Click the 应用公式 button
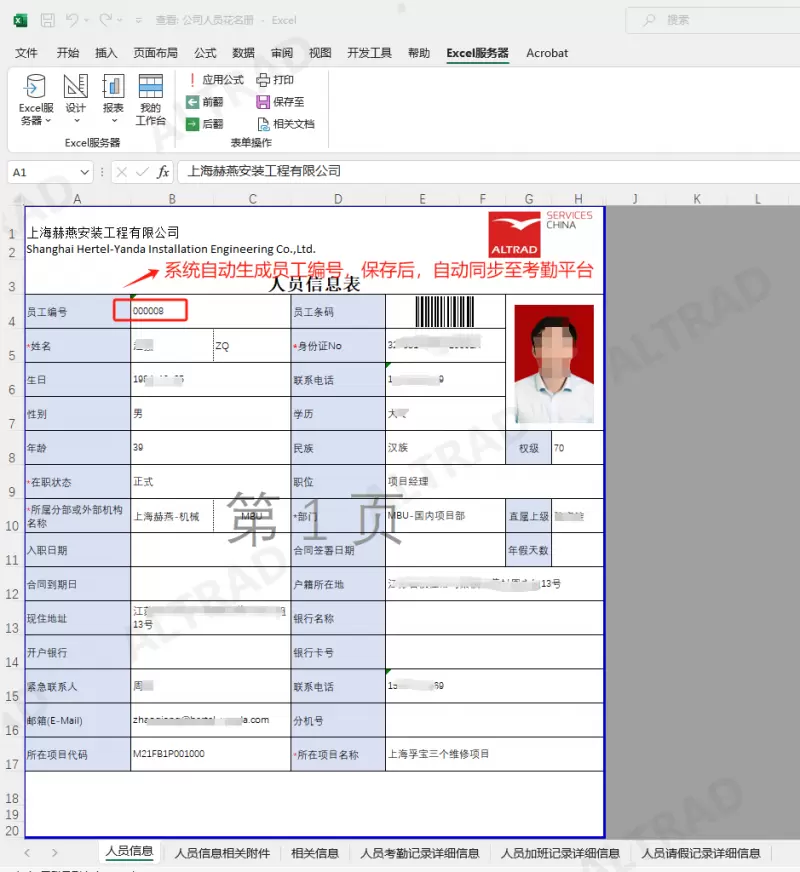The height and width of the screenshot is (872, 800). (x=214, y=80)
